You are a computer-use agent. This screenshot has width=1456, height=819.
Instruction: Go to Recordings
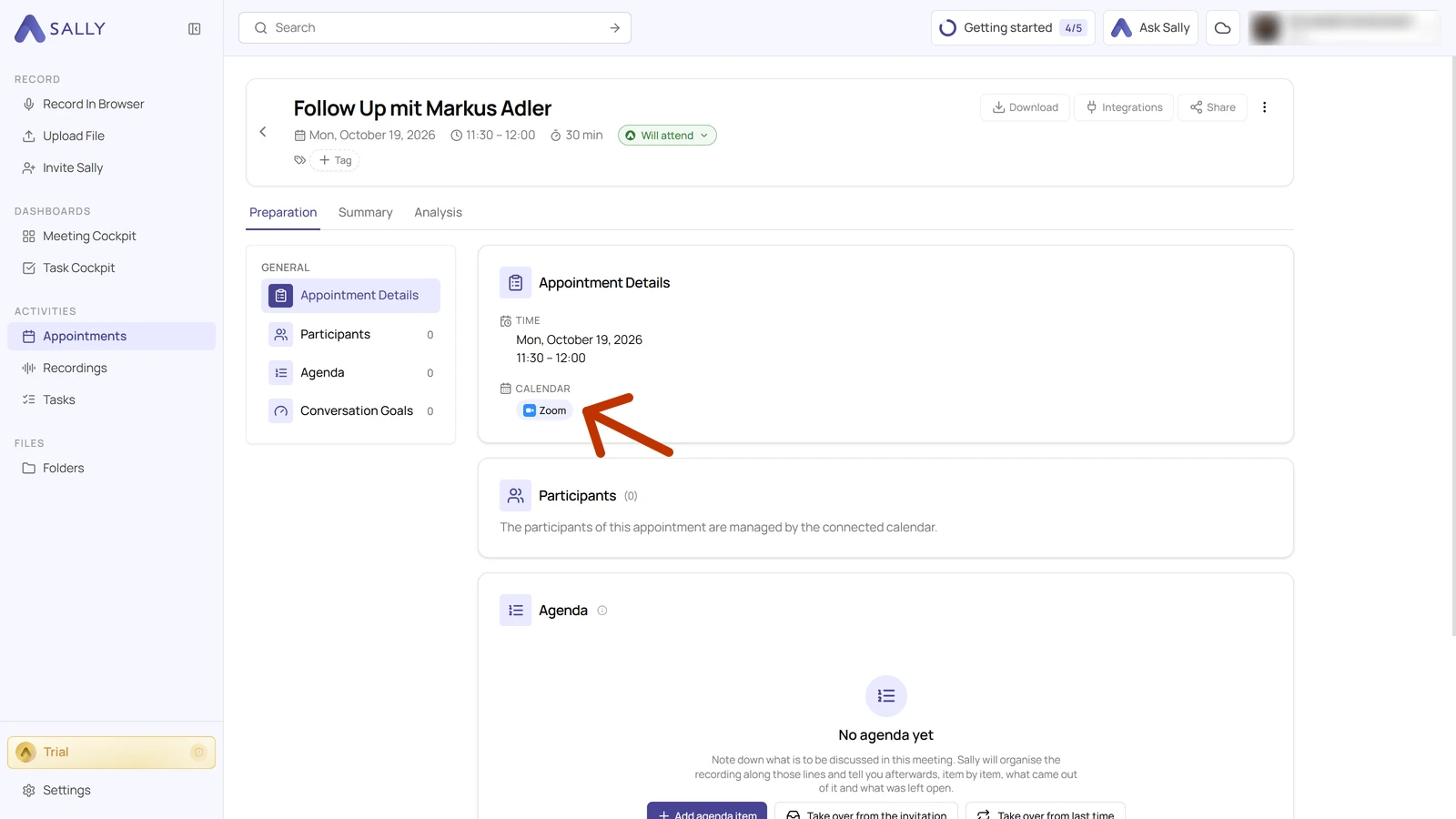(112, 368)
